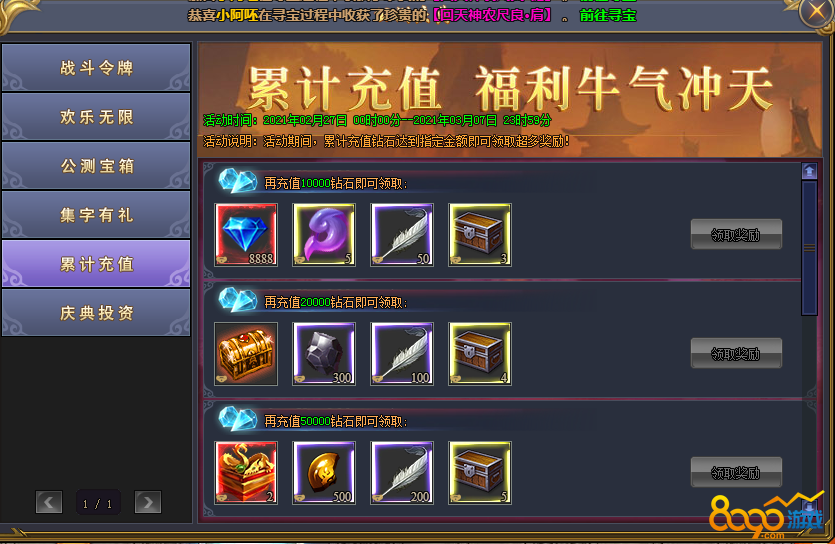The image size is (835, 544).
Task: Click the feather reward with quantity 200
Action: (x=402, y=473)
